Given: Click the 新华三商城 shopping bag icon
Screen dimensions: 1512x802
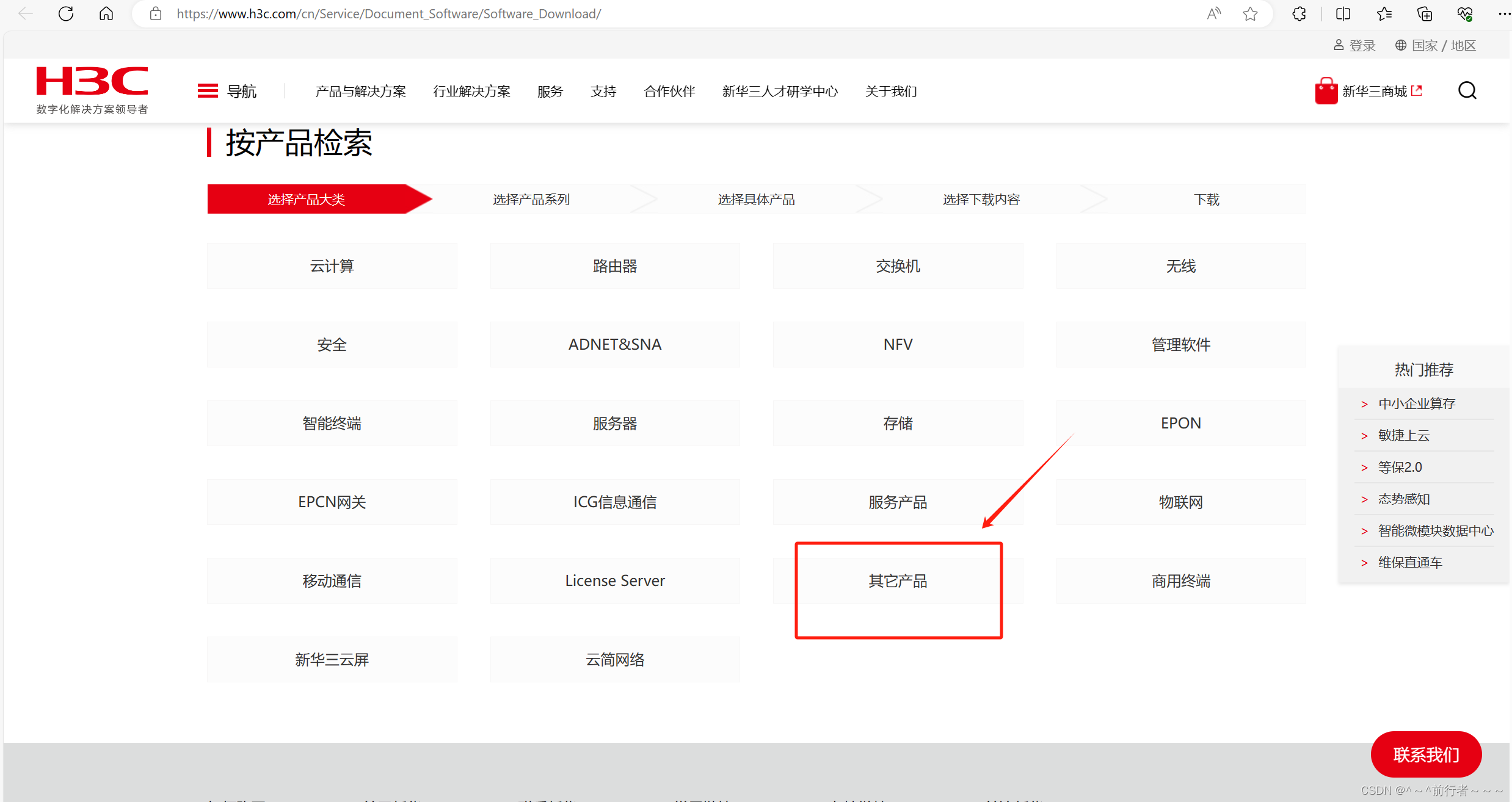Looking at the screenshot, I should (x=1326, y=91).
